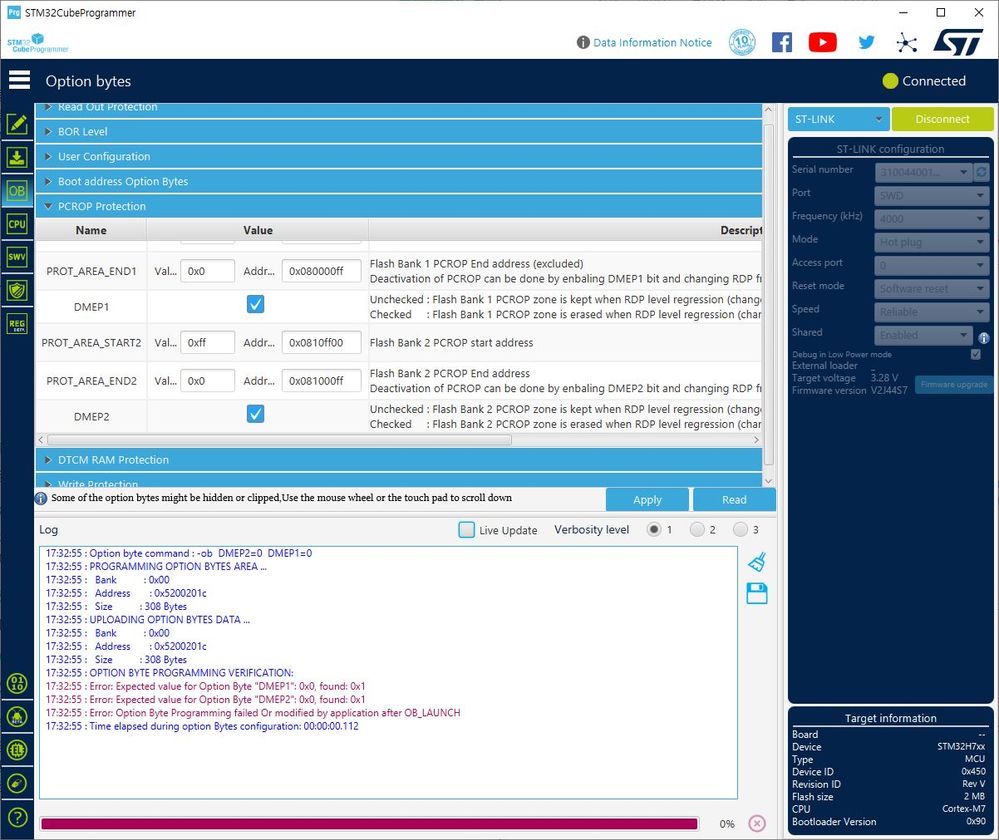
Task: Open the help question mark icon
Action: [17, 816]
